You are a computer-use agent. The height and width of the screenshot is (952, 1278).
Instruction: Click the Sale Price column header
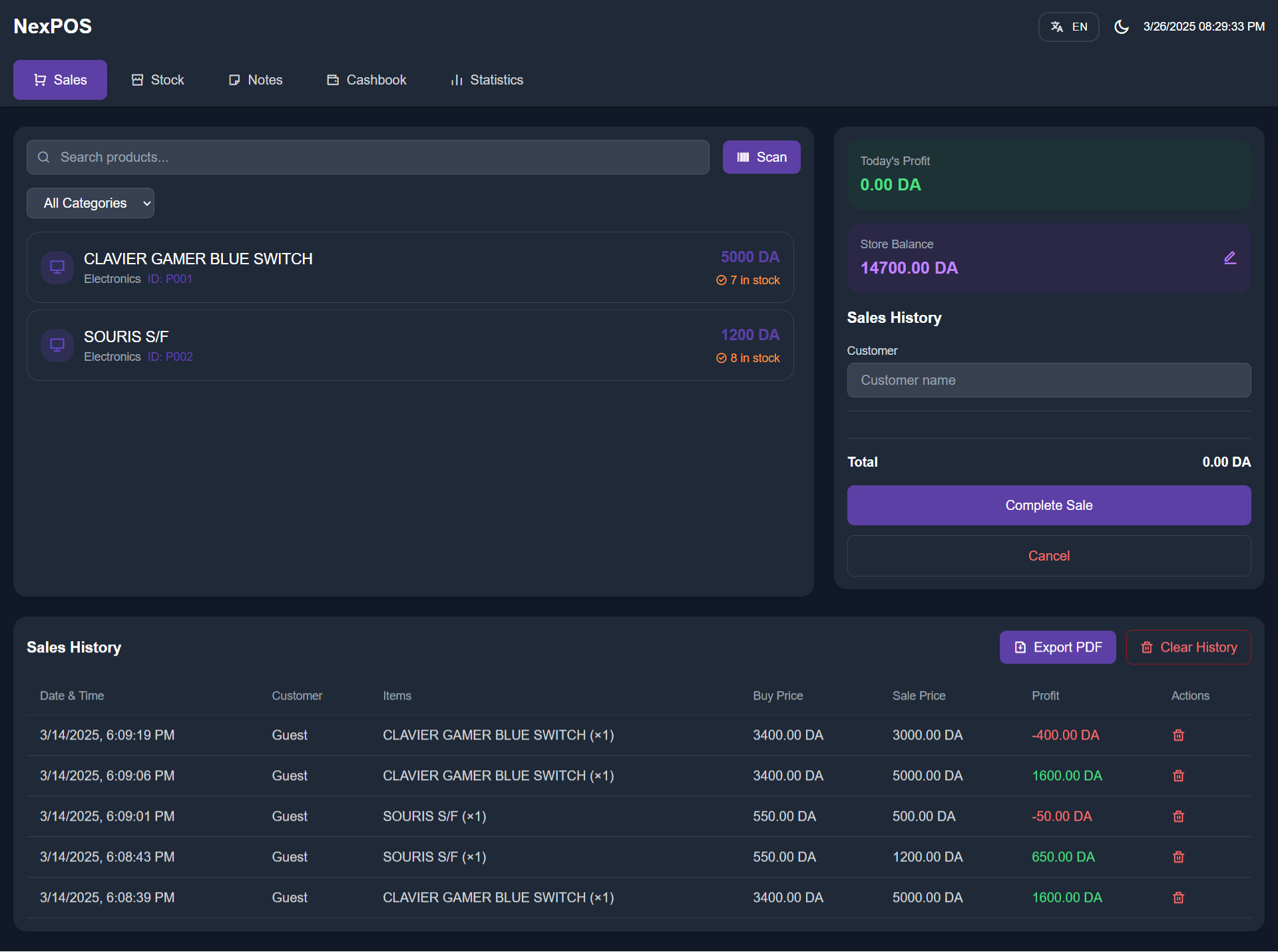tap(919, 696)
